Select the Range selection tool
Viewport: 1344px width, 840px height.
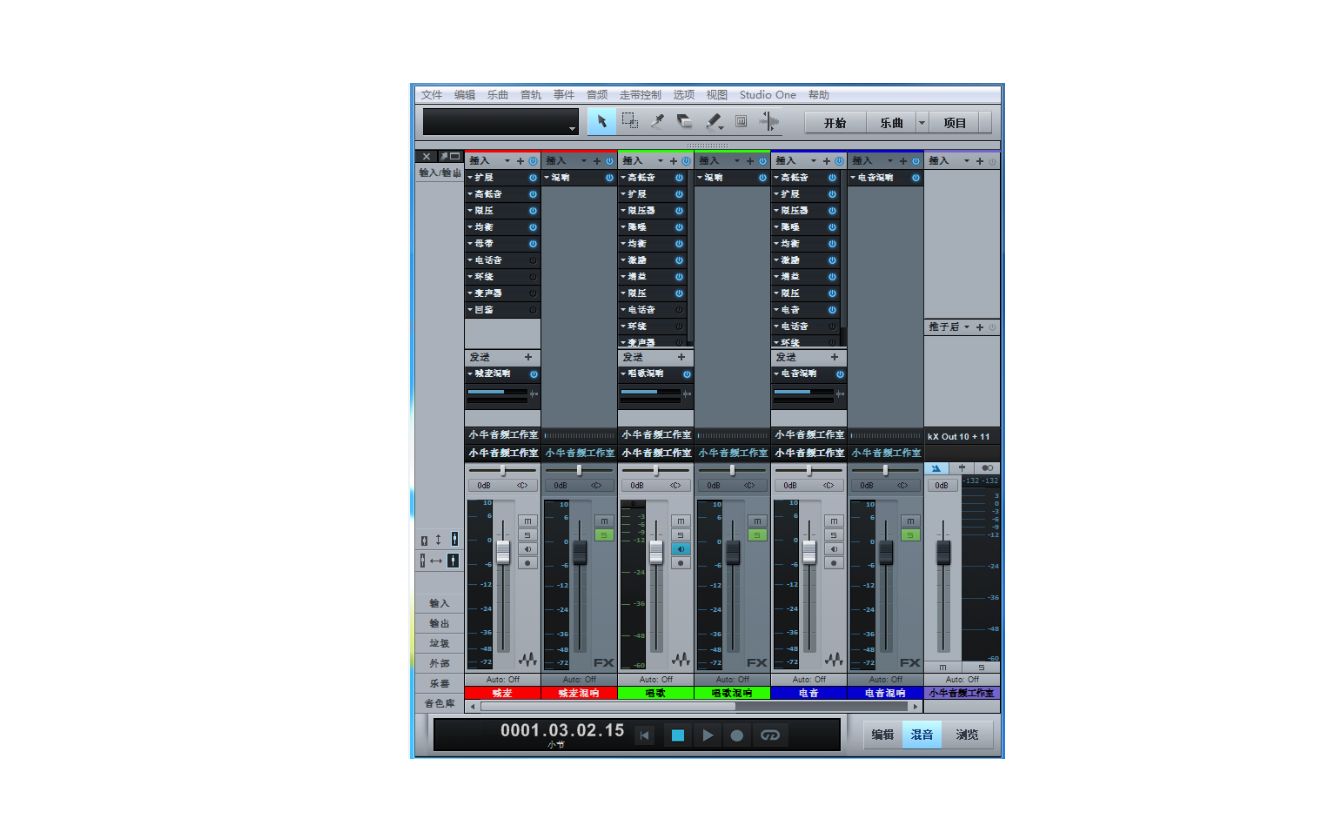(x=630, y=122)
